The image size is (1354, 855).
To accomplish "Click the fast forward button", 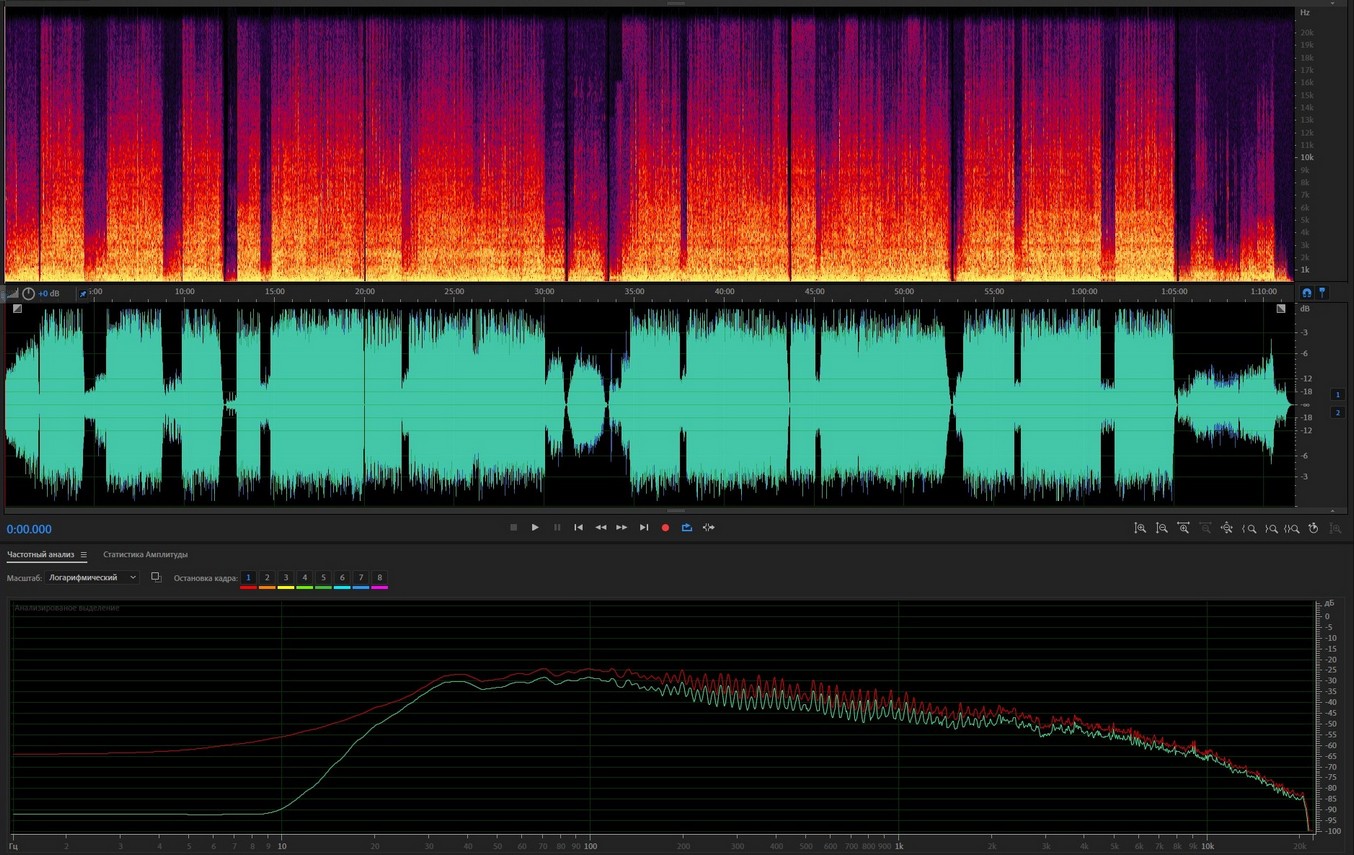I will [622, 528].
